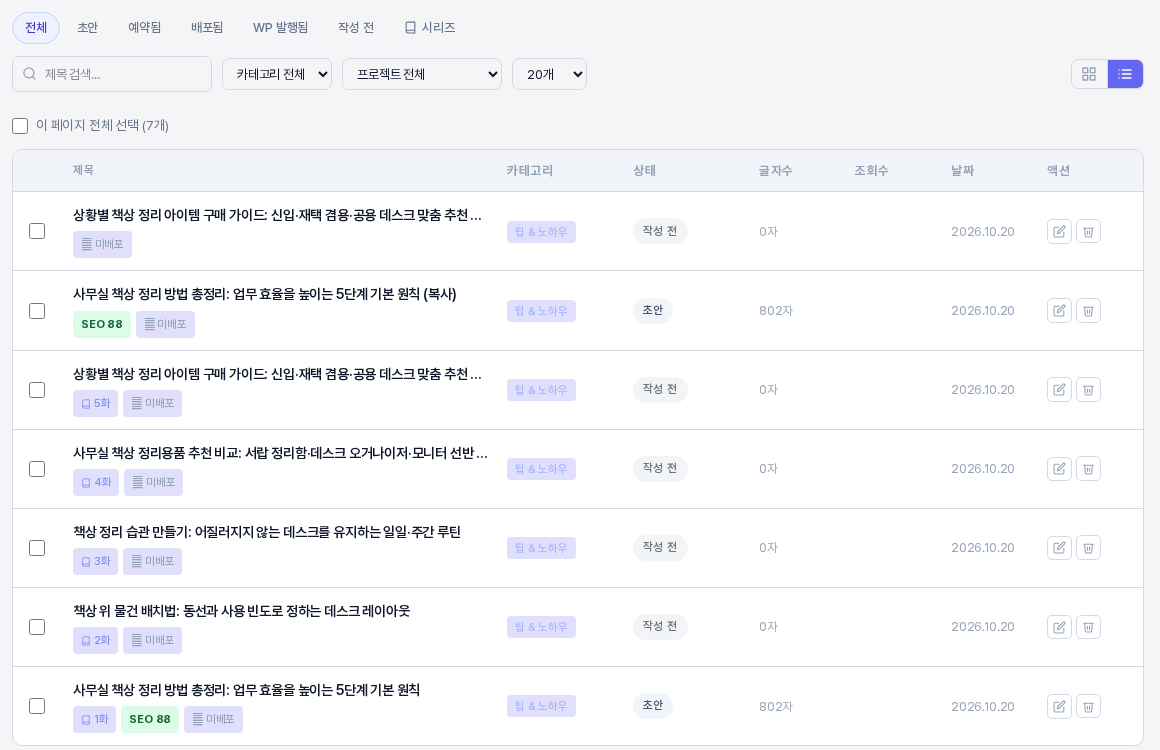
Task: Click SEO 88 badge on the (복사) post
Action: pos(102,324)
